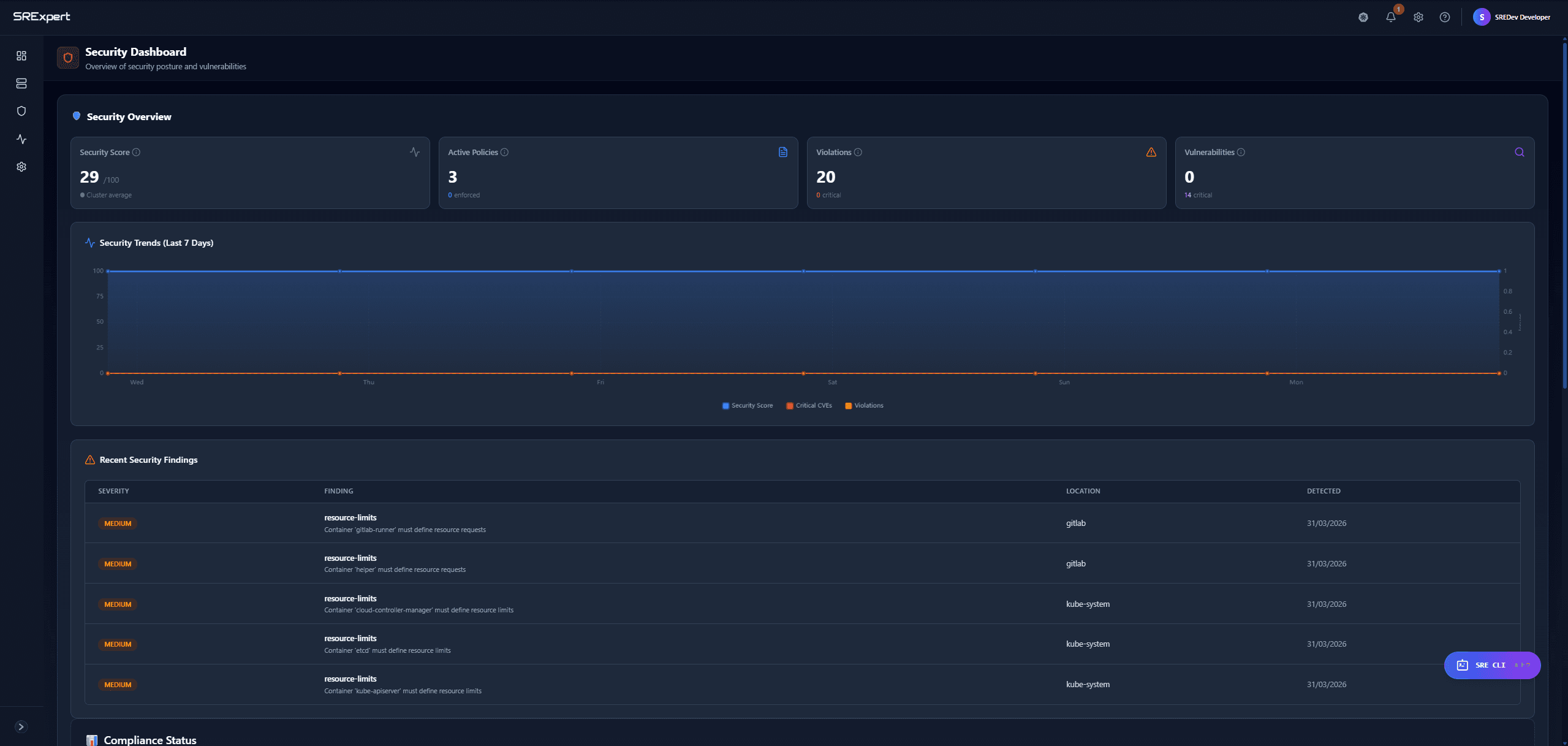This screenshot has width=1568, height=746.
Task: Open the activity monitoring sidebar icon
Action: coord(21,139)
